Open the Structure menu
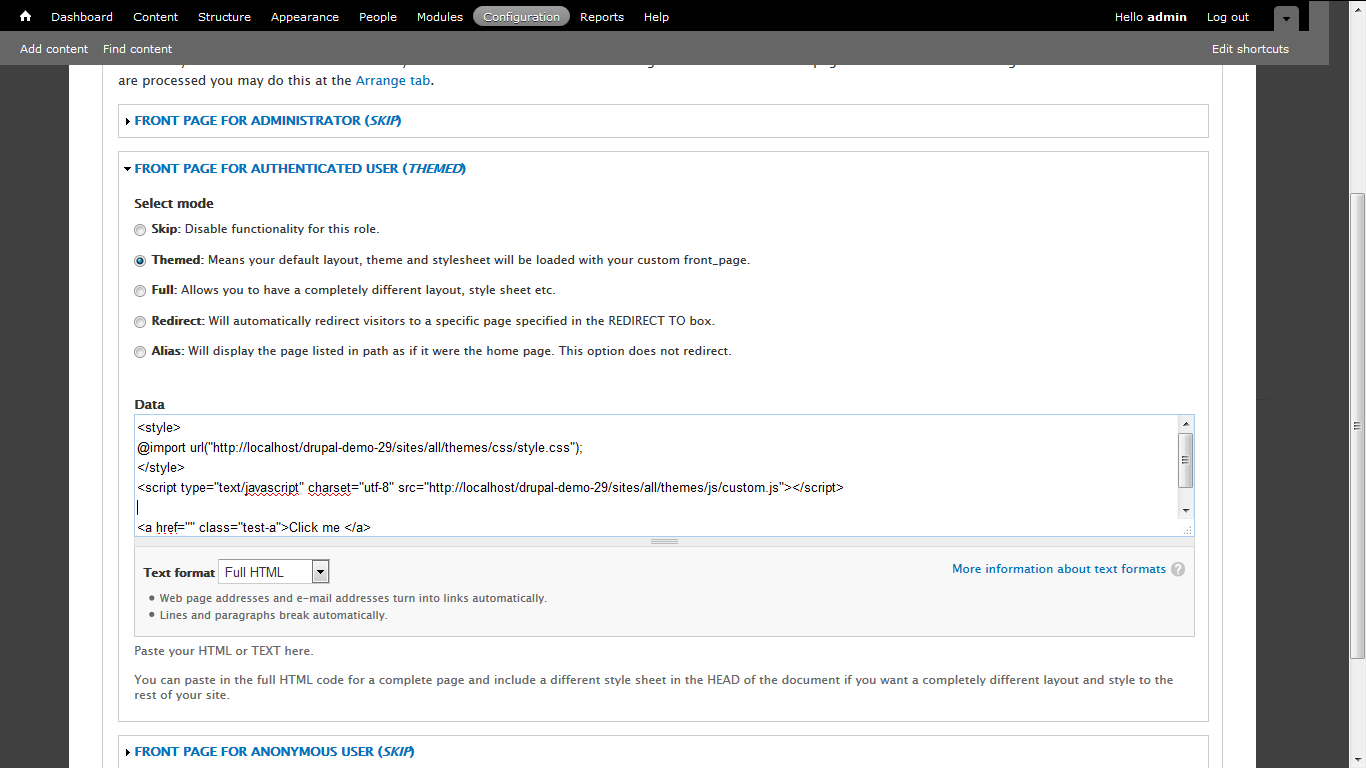The image size is (1366, 768). tap(224, 17)
